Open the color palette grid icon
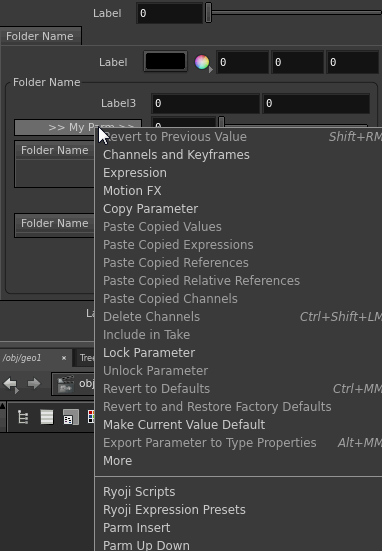Image resolution: width=382 pixels, height=551 pixels. coord(91,417)
